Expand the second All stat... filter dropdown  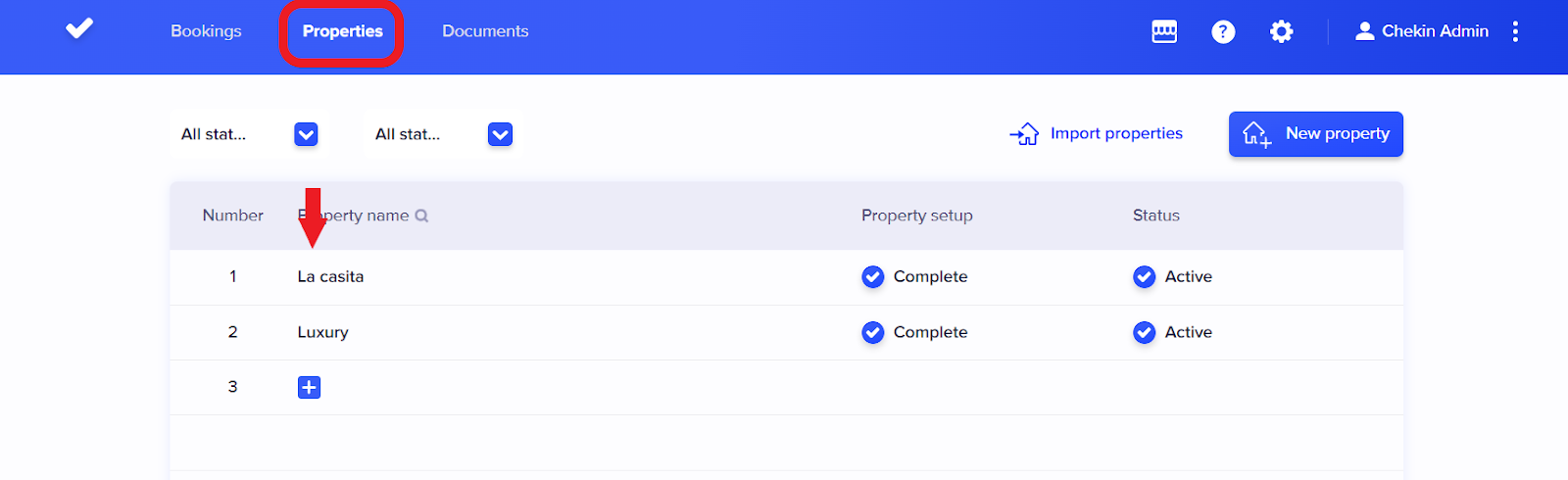(500, 134)
